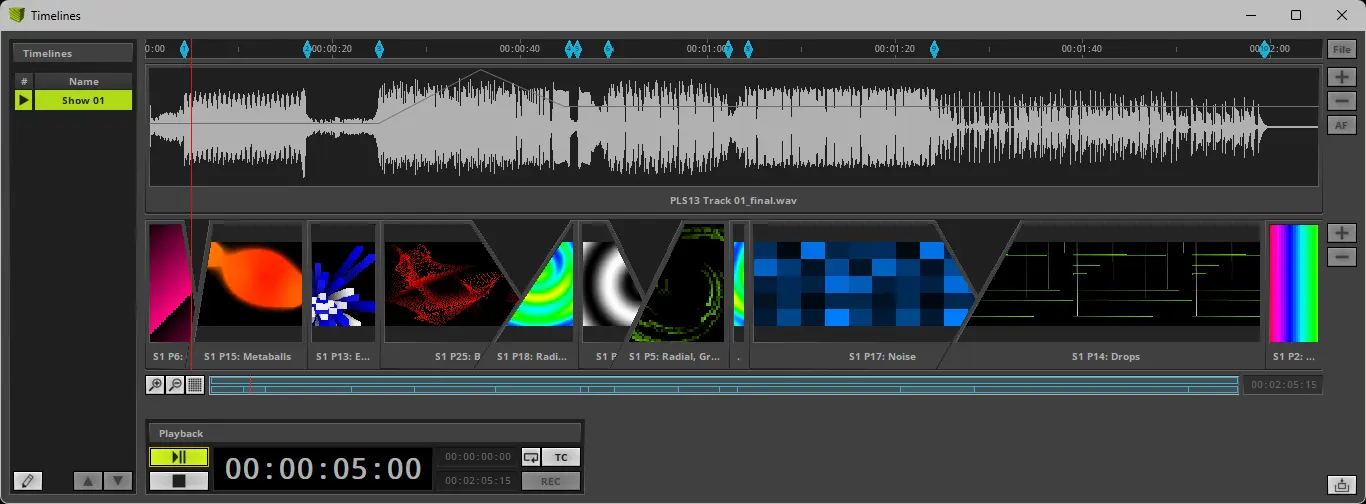Open the File button for the audio track
Image resolution: width=1366 pixels, height=504 pixels.
(x=1340, y=49)
